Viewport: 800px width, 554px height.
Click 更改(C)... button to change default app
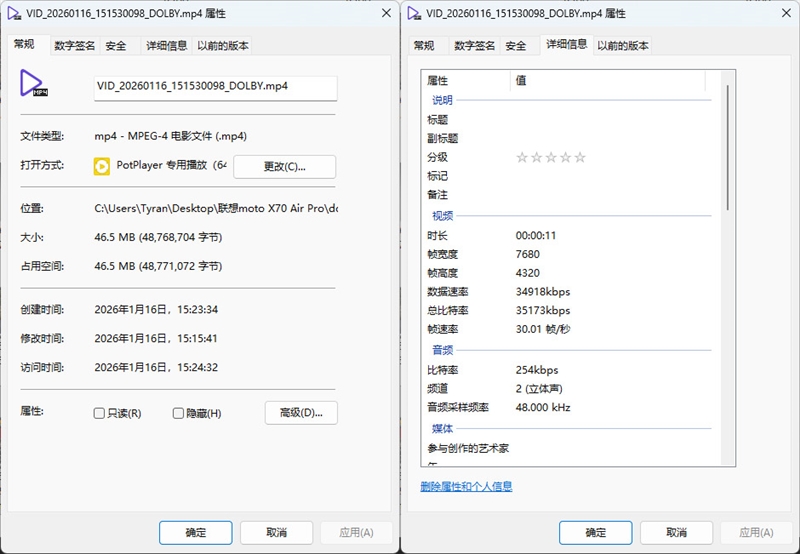(285, 166)
